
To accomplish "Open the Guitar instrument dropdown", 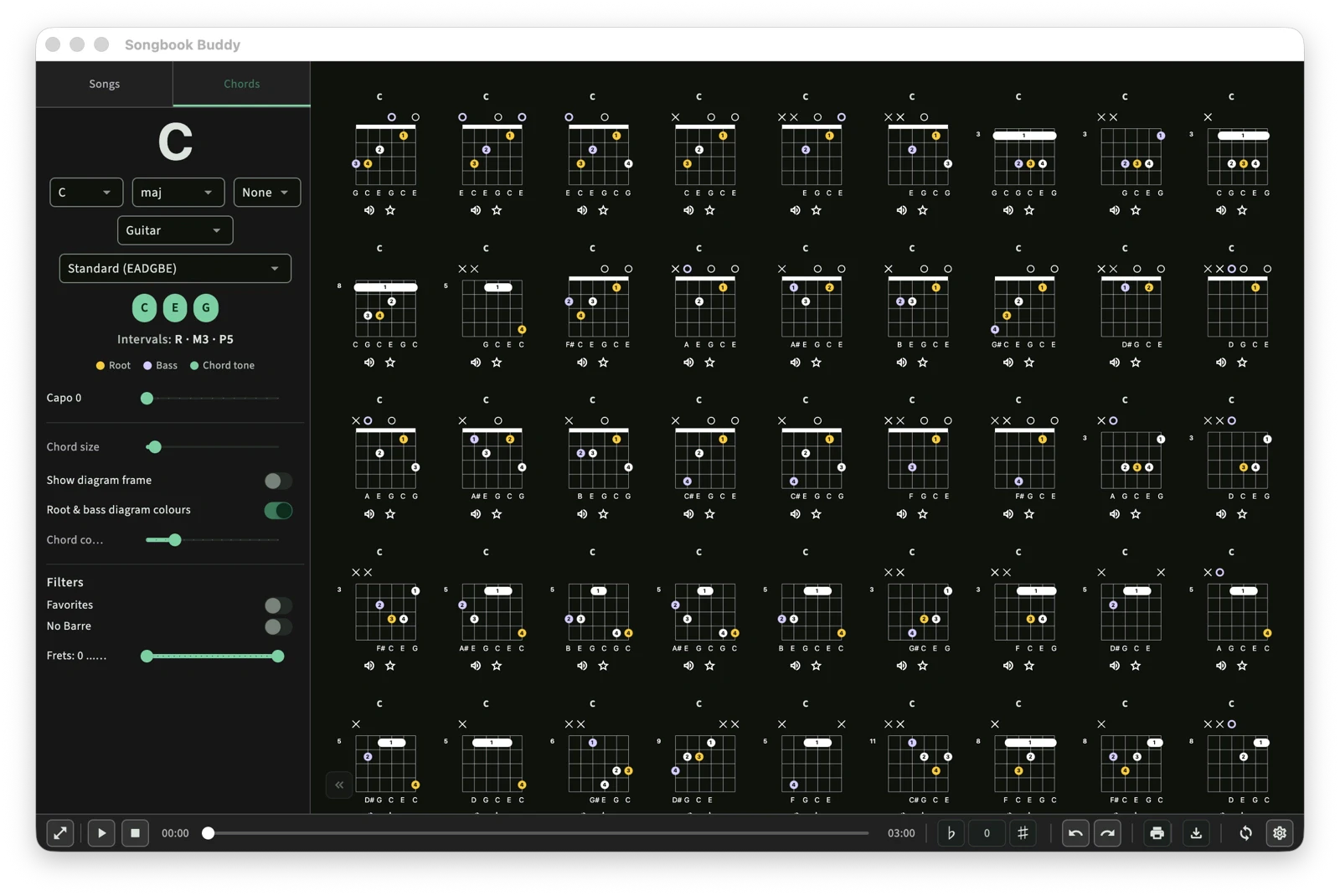I will coord(175,230).
